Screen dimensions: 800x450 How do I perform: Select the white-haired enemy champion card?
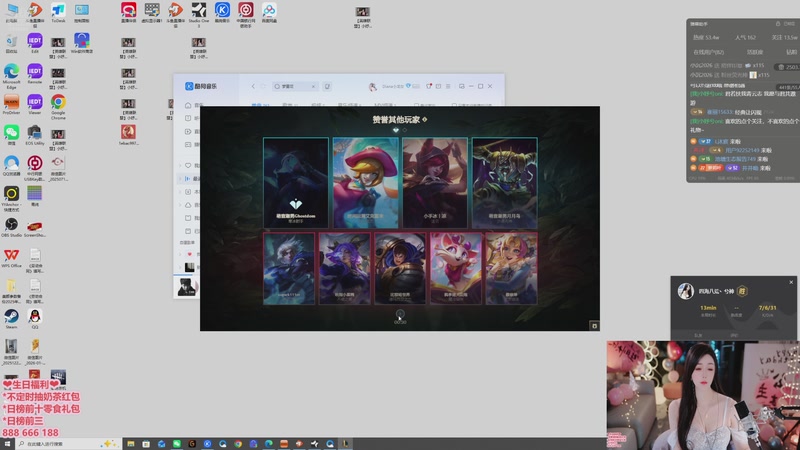289,268
